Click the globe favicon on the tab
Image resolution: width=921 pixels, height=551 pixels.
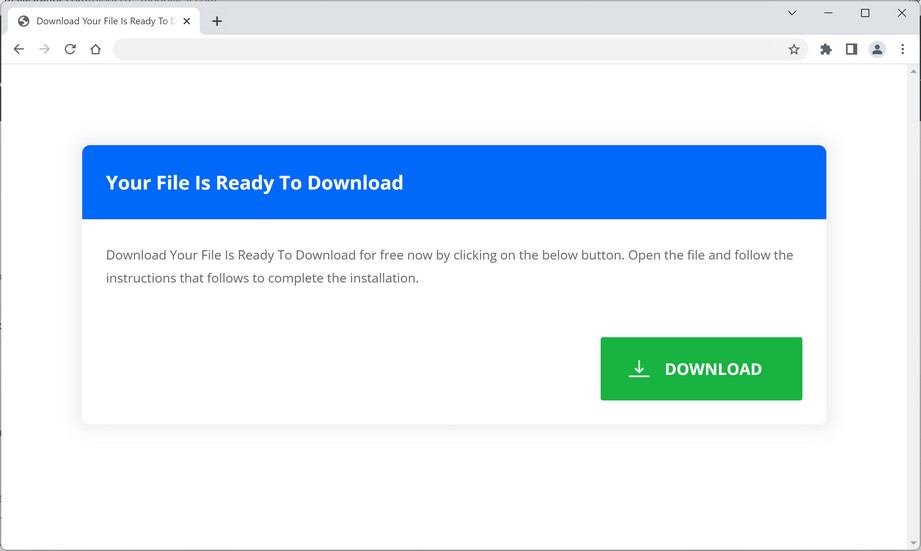pyautogui.click(x=23, y=21)
